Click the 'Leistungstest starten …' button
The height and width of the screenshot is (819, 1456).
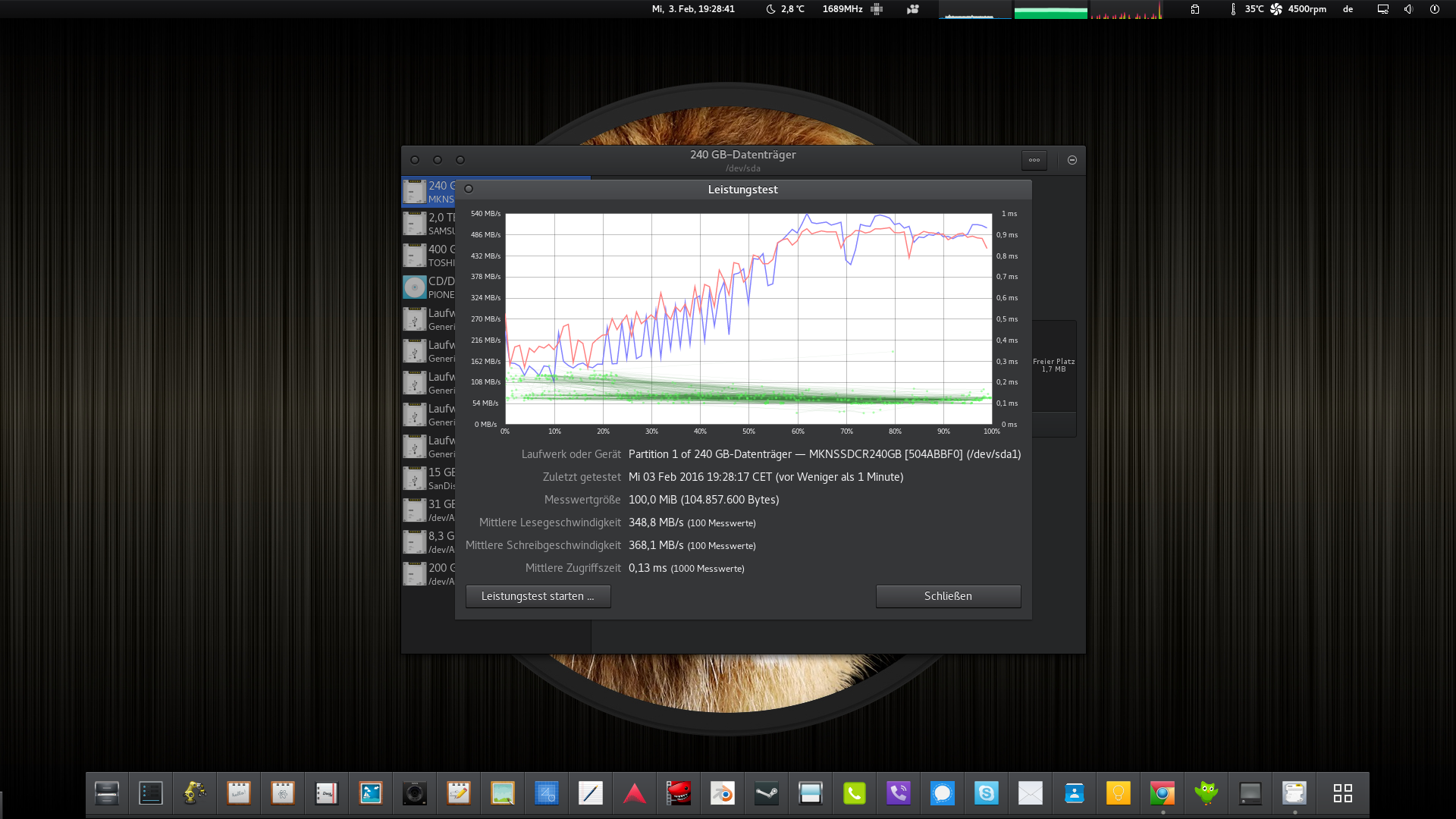[538, 596]
